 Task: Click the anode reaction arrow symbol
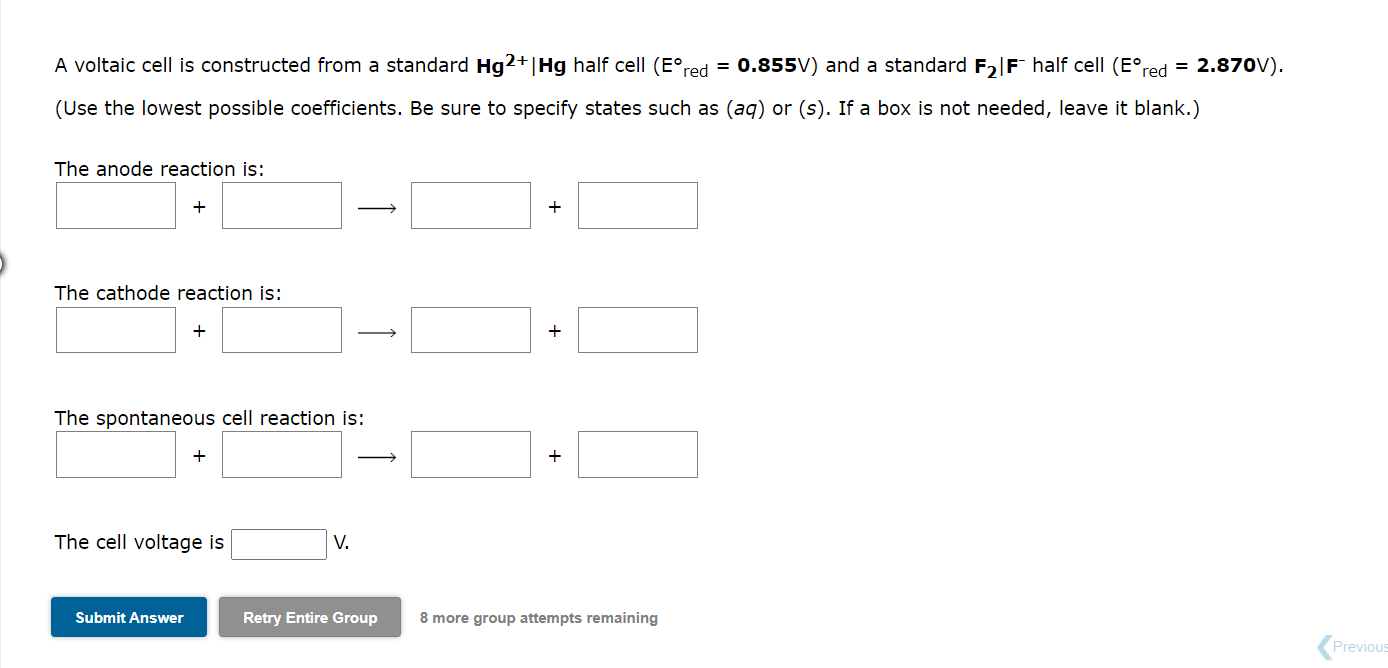377,208
